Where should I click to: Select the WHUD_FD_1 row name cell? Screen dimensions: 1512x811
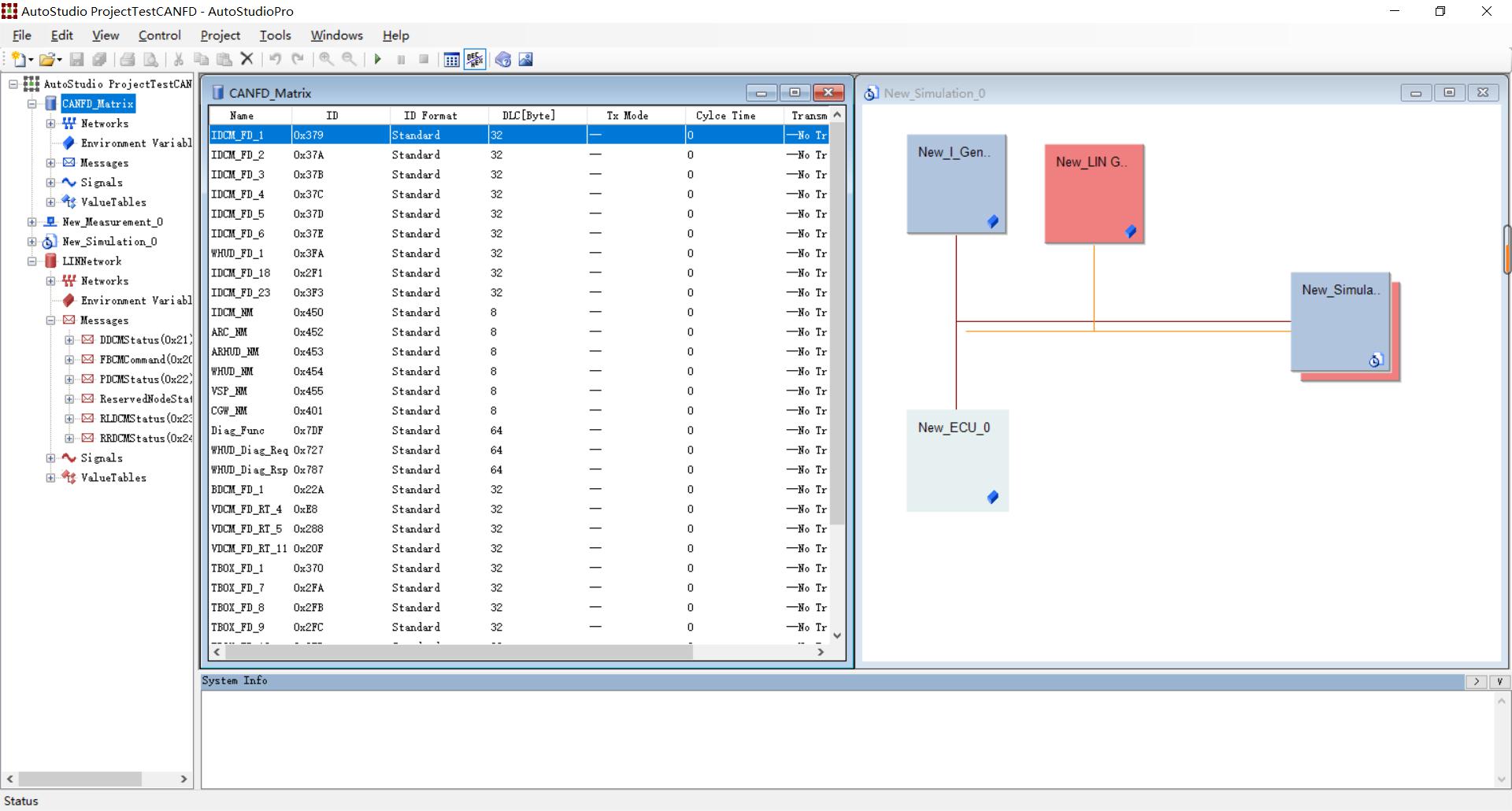coord(250,253)
